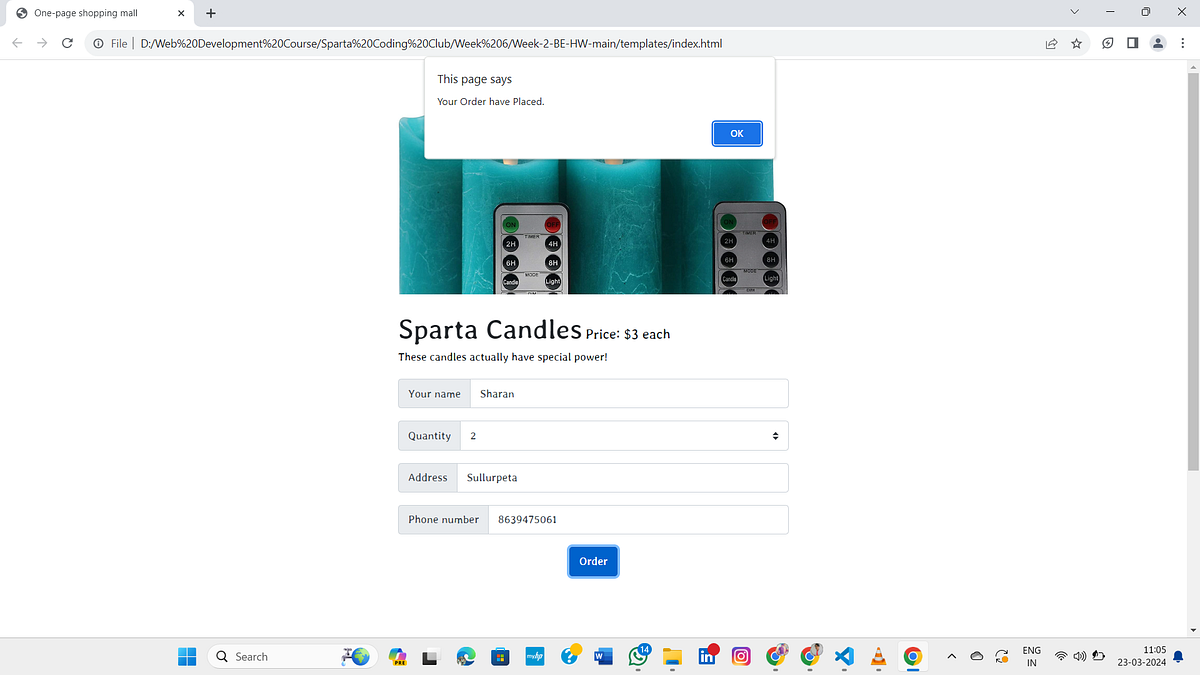Image resolution: width=1200 pixels, height=675 pixels.
Task: Open VLC media player from taskbar
Action: [878, 656]
